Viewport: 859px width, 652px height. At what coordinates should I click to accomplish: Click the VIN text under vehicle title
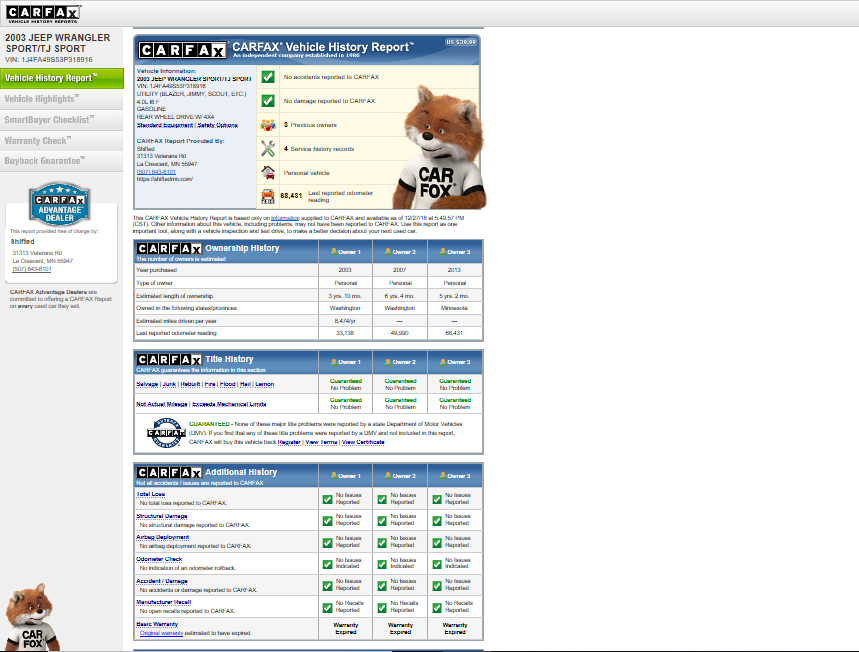click(x=49, y=60)
